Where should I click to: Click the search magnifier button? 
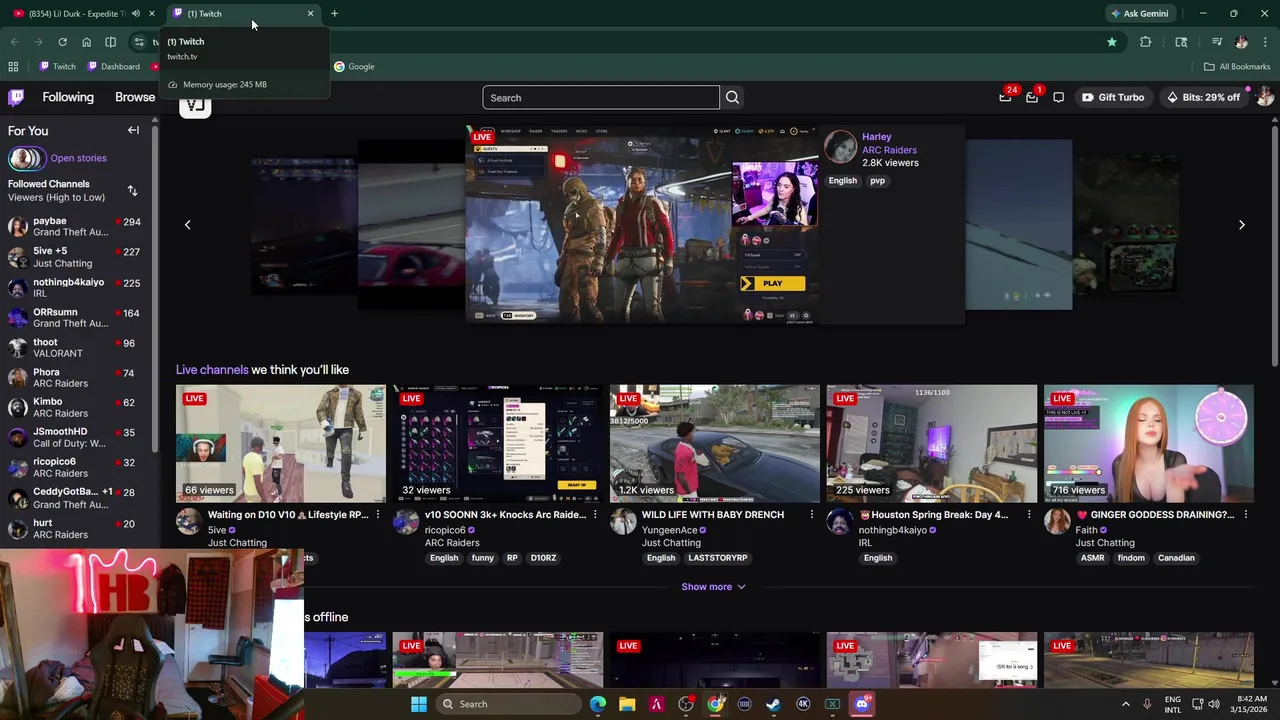[x=732, y=97]
